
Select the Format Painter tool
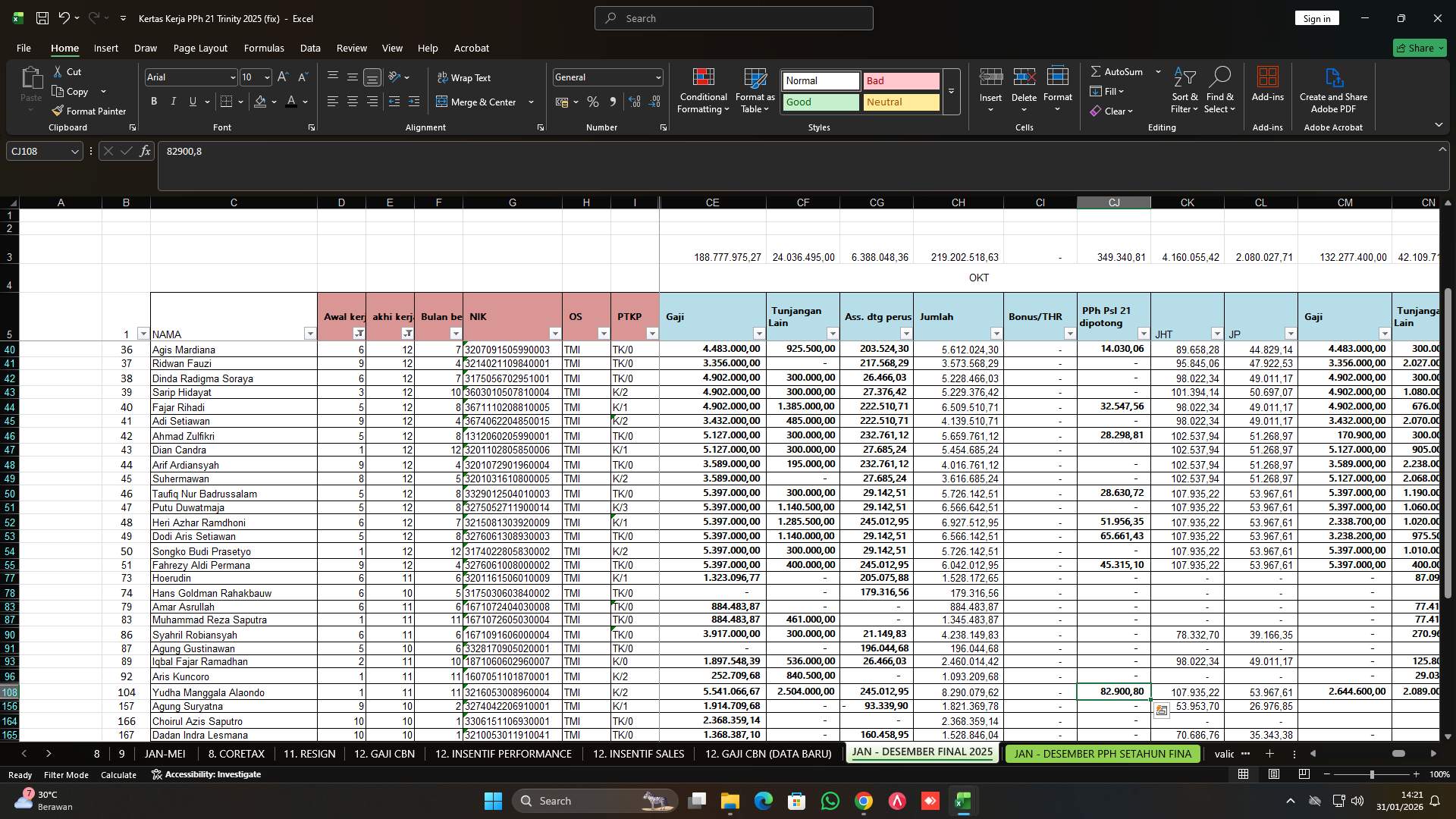point(89,111)
